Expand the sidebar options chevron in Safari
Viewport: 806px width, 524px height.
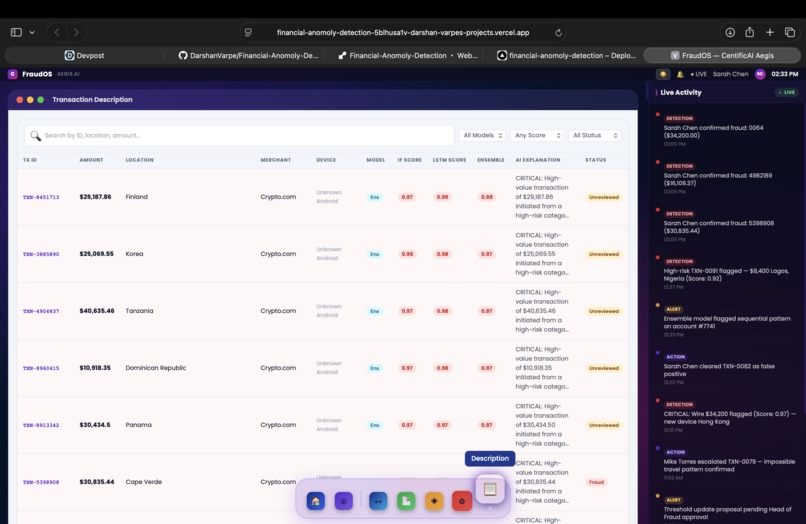click(x=32, y=32)
